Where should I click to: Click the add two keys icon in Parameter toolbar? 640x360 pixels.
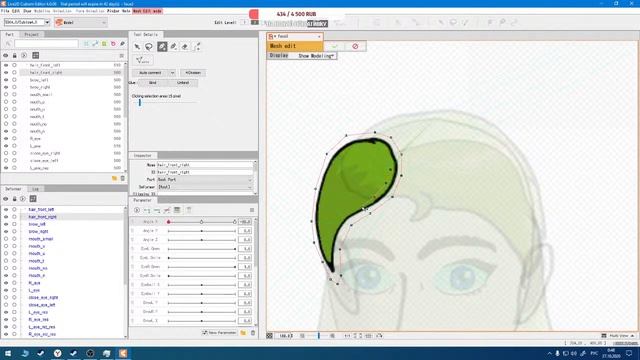[147, 210]
